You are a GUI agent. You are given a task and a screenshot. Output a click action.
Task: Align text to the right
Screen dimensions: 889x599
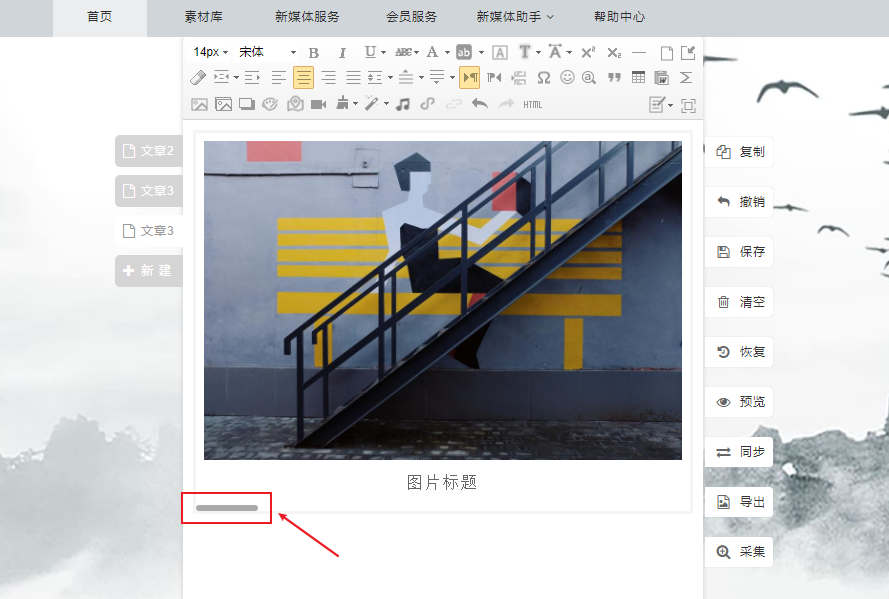click(328, 78)
